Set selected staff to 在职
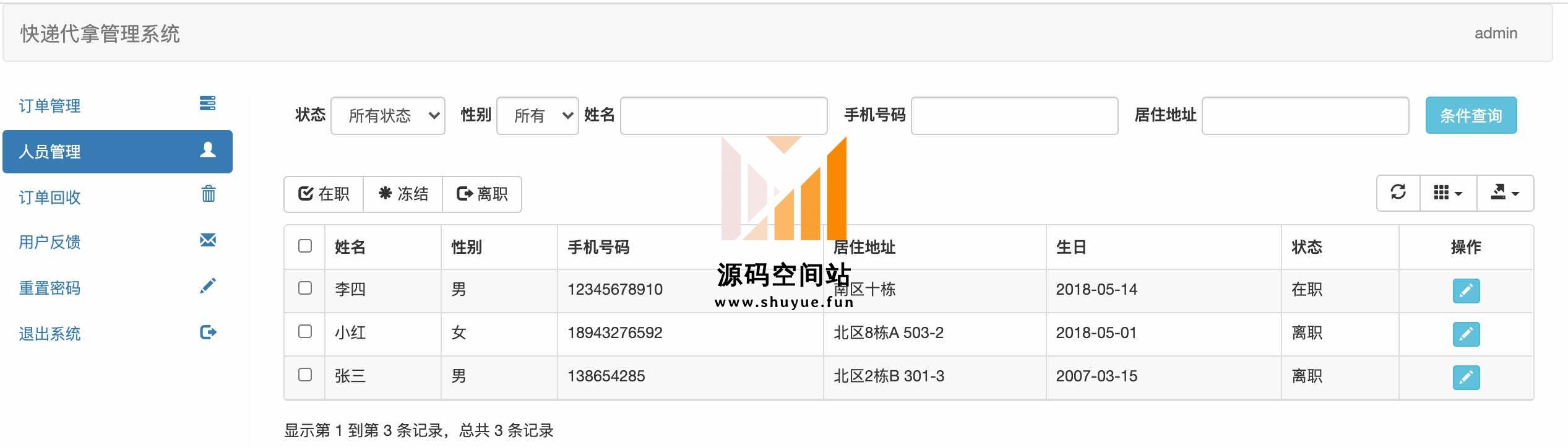This screenshot has height=447, width=1568. 324,194
